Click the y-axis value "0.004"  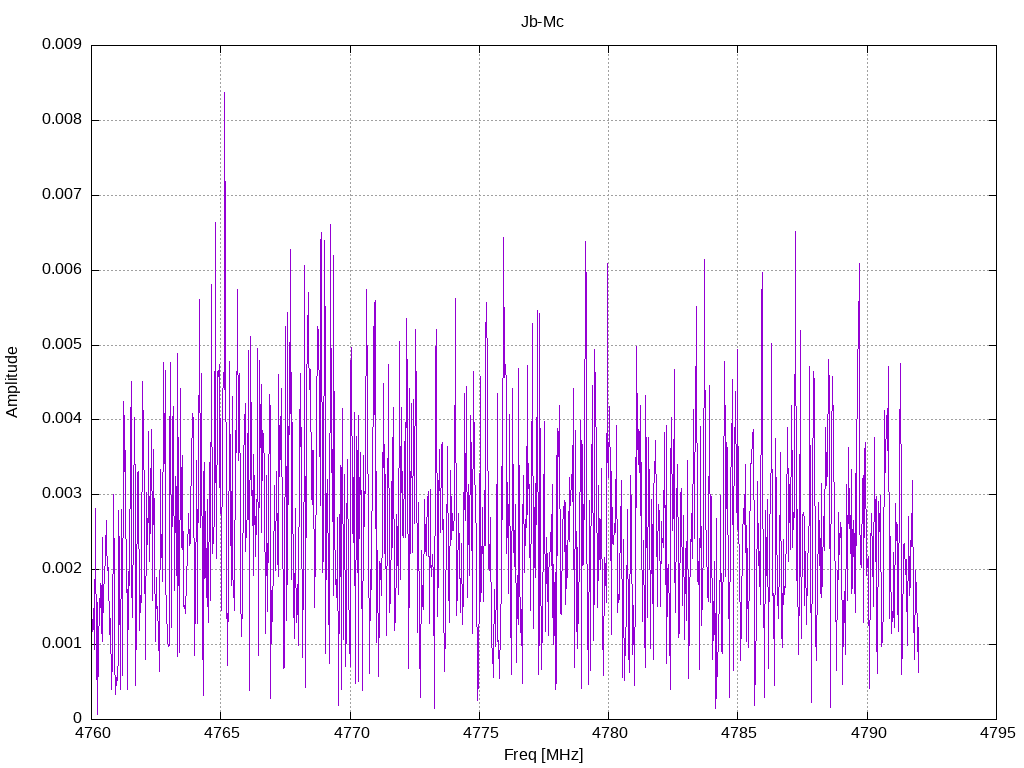click(x=62, y=418)
